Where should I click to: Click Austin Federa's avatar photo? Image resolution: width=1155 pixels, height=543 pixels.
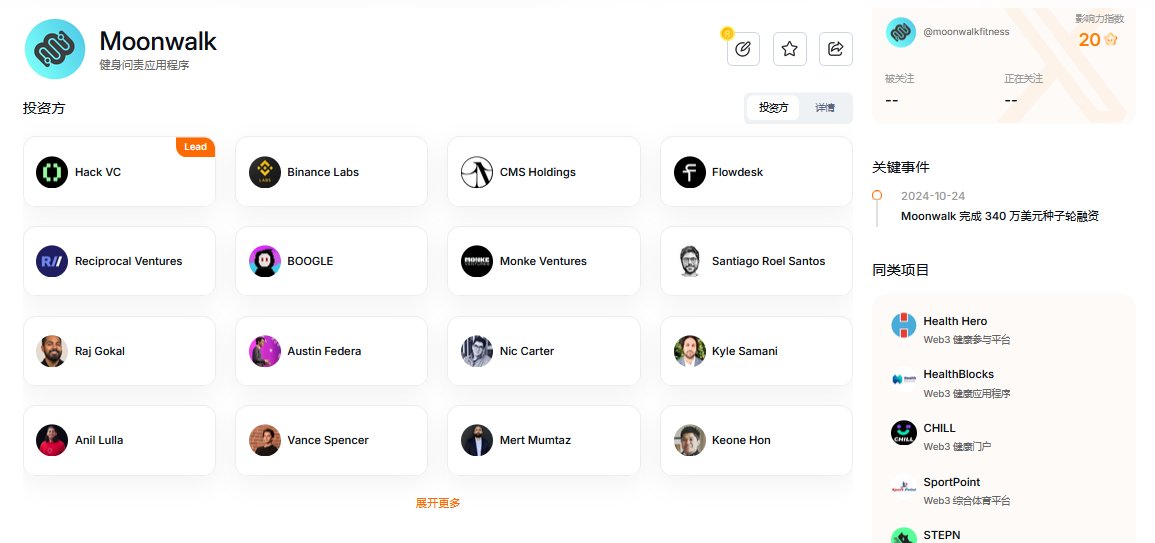pyautogui.click(x=264, y=351)
